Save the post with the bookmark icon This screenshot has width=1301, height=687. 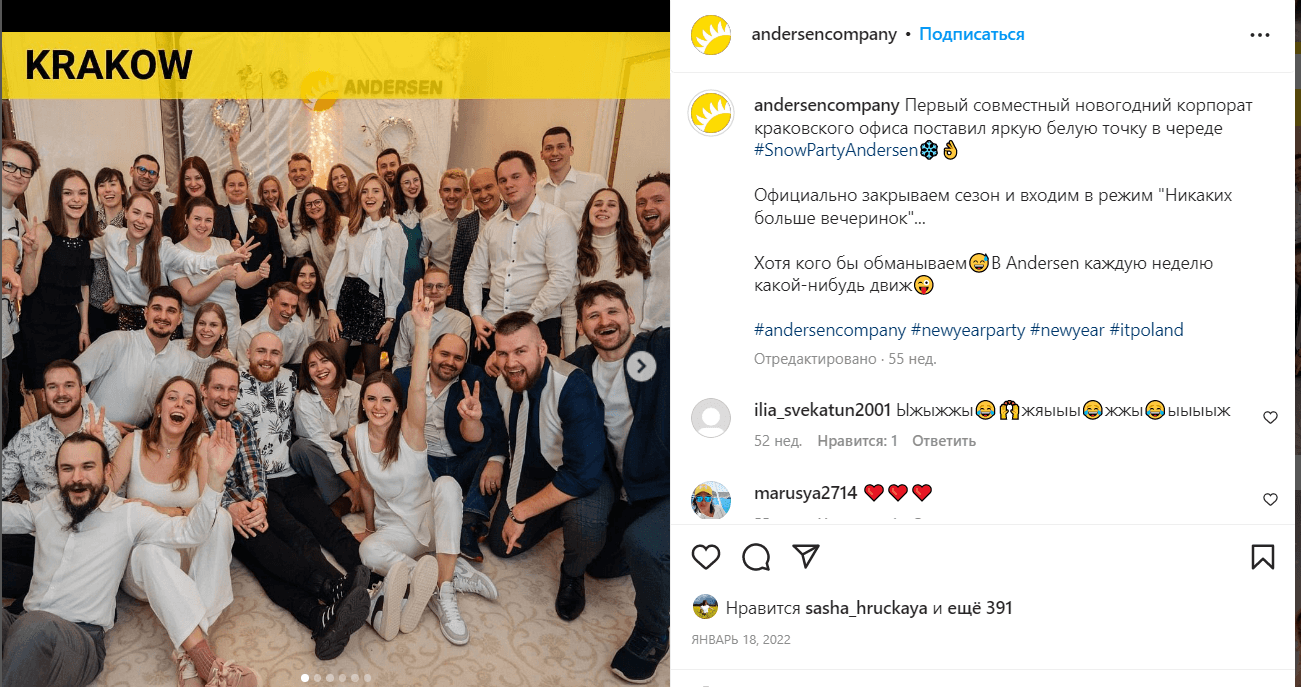coord(1263,557)
